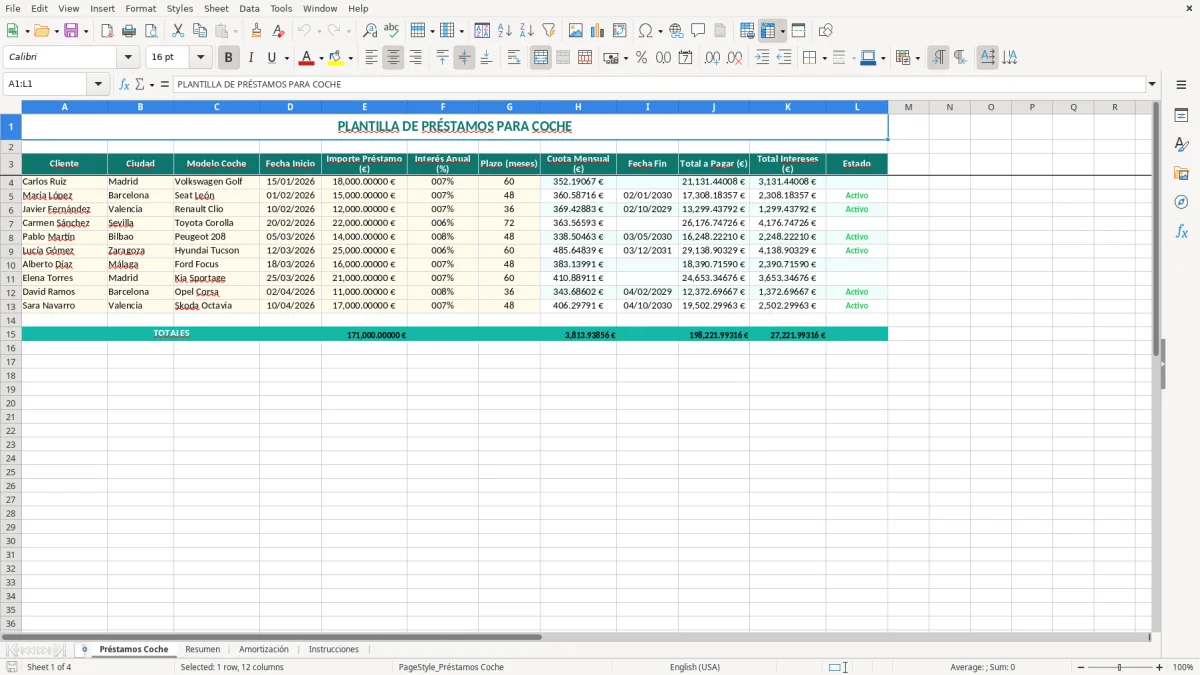
Task: Click the Copy icon
Action: (200, 31)
